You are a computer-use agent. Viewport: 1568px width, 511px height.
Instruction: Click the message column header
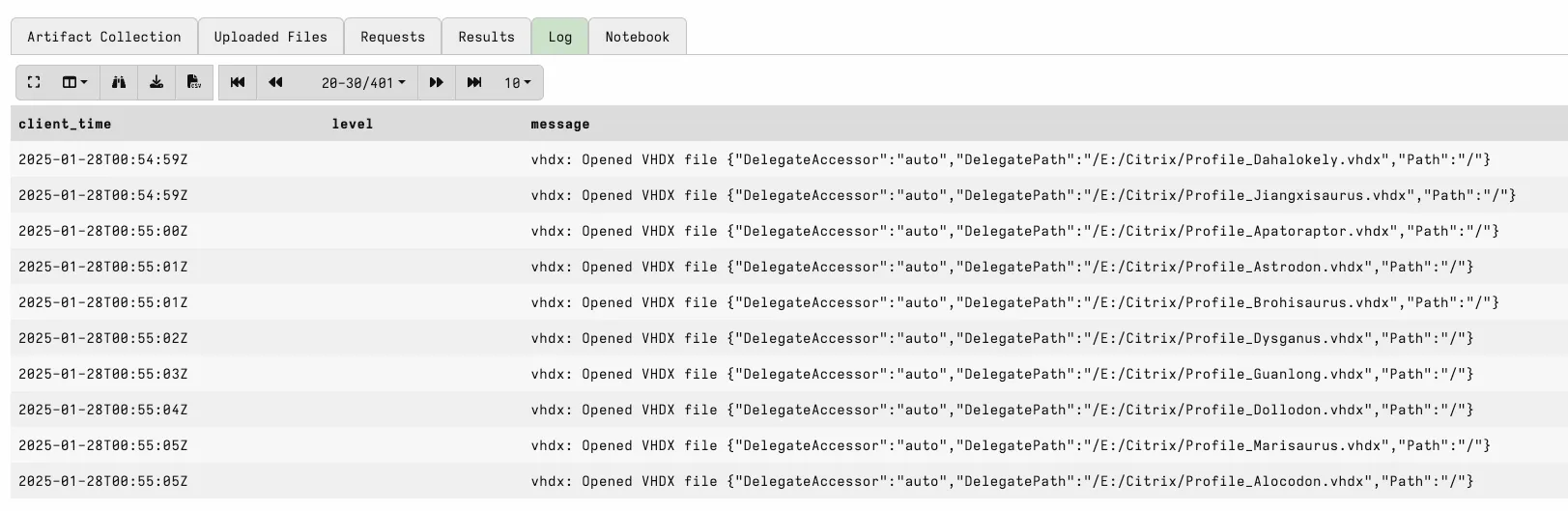(x=560, y=124)
